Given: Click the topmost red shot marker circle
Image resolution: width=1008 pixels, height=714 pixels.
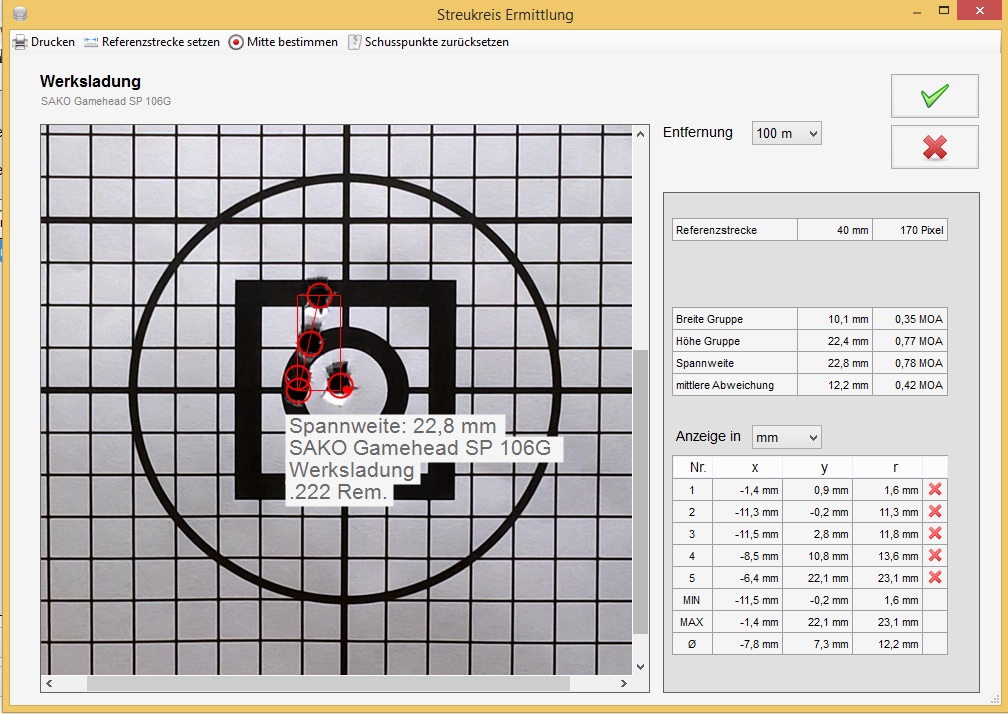Looking at the screenshot, I should tap(319, 296).
